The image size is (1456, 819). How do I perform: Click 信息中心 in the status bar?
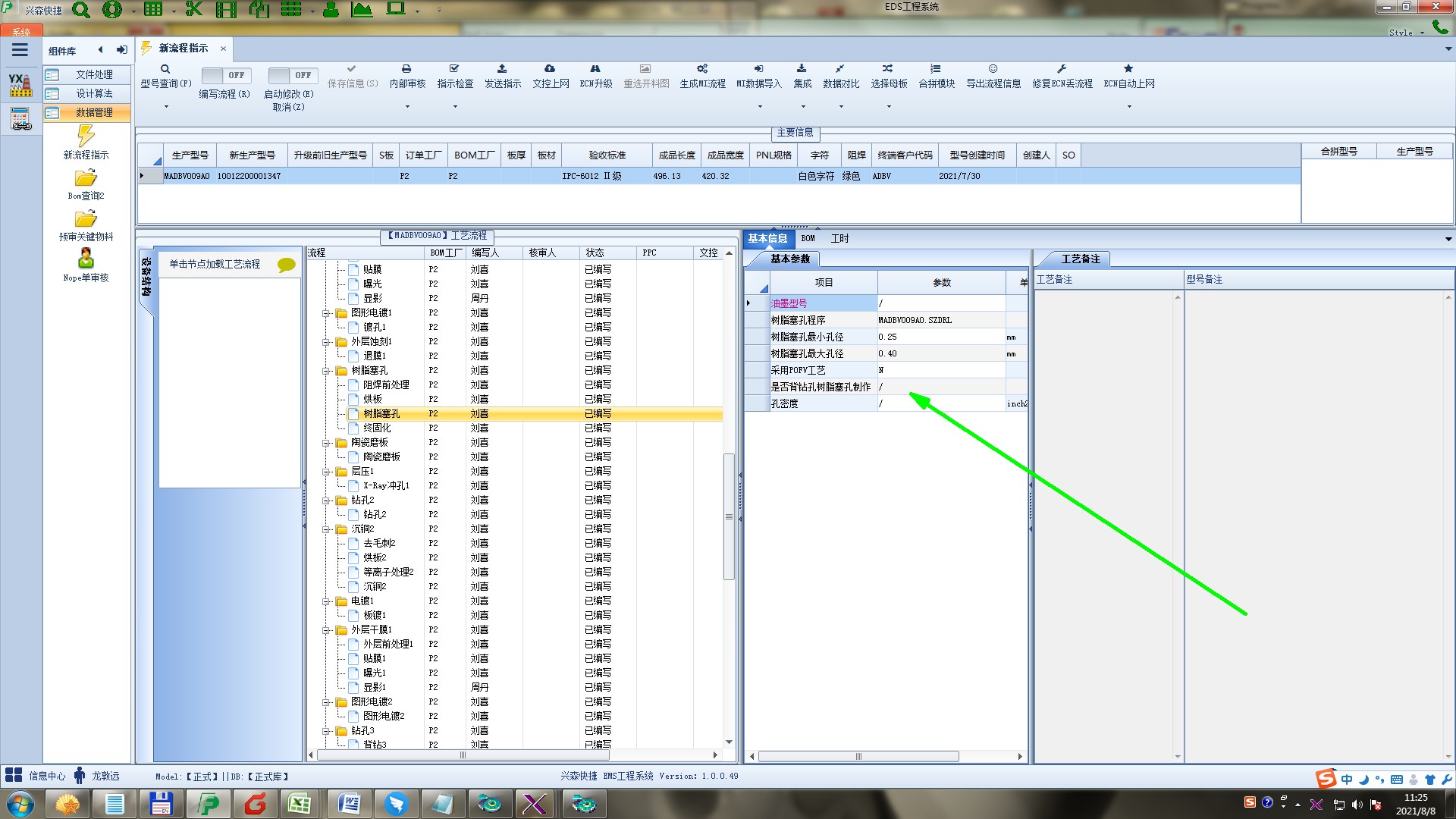tap(47, 776)
